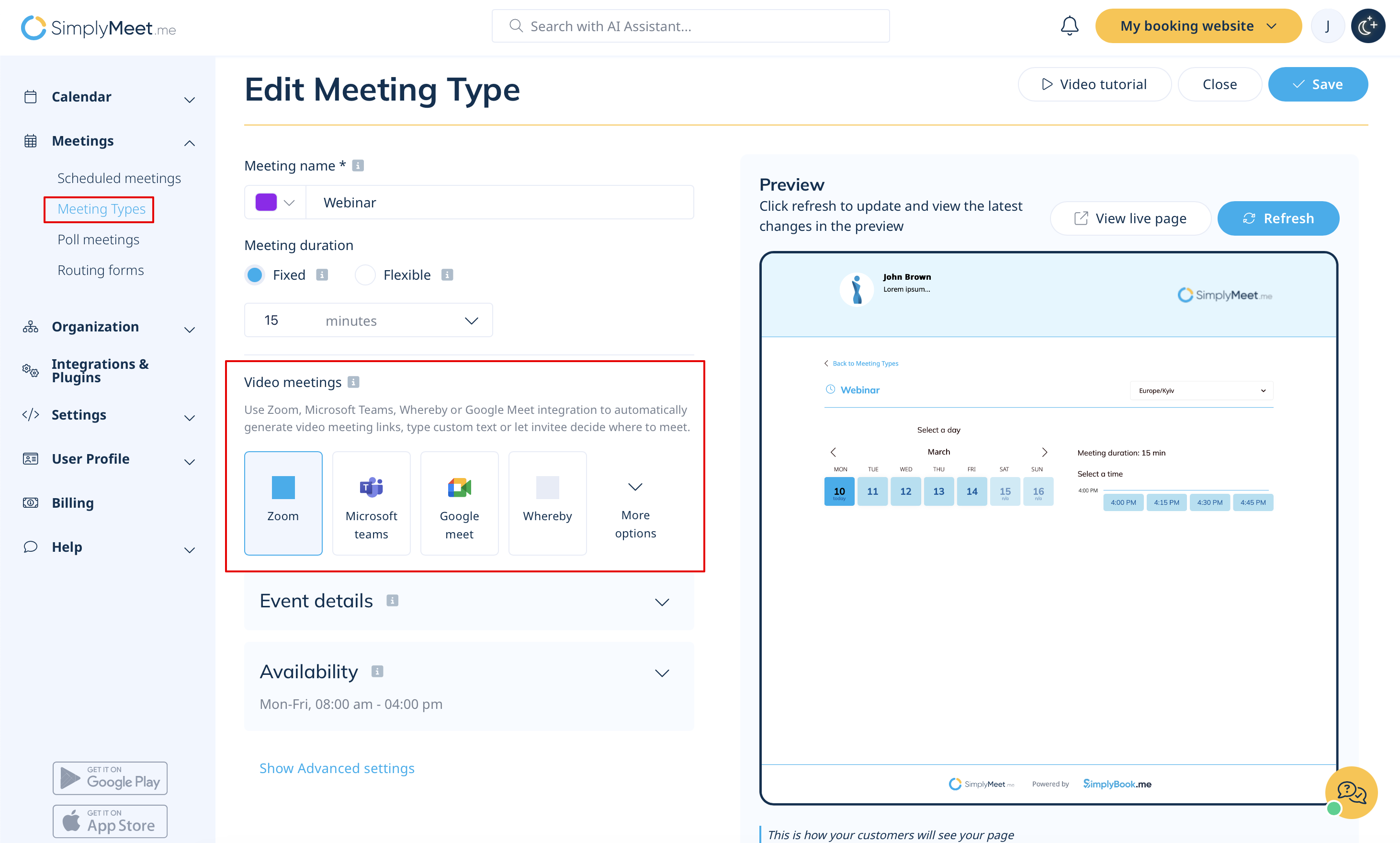Viewport: 1400px width, 843px height.
Task: Choose Google Meet video option
Action: tap(459, 503)
